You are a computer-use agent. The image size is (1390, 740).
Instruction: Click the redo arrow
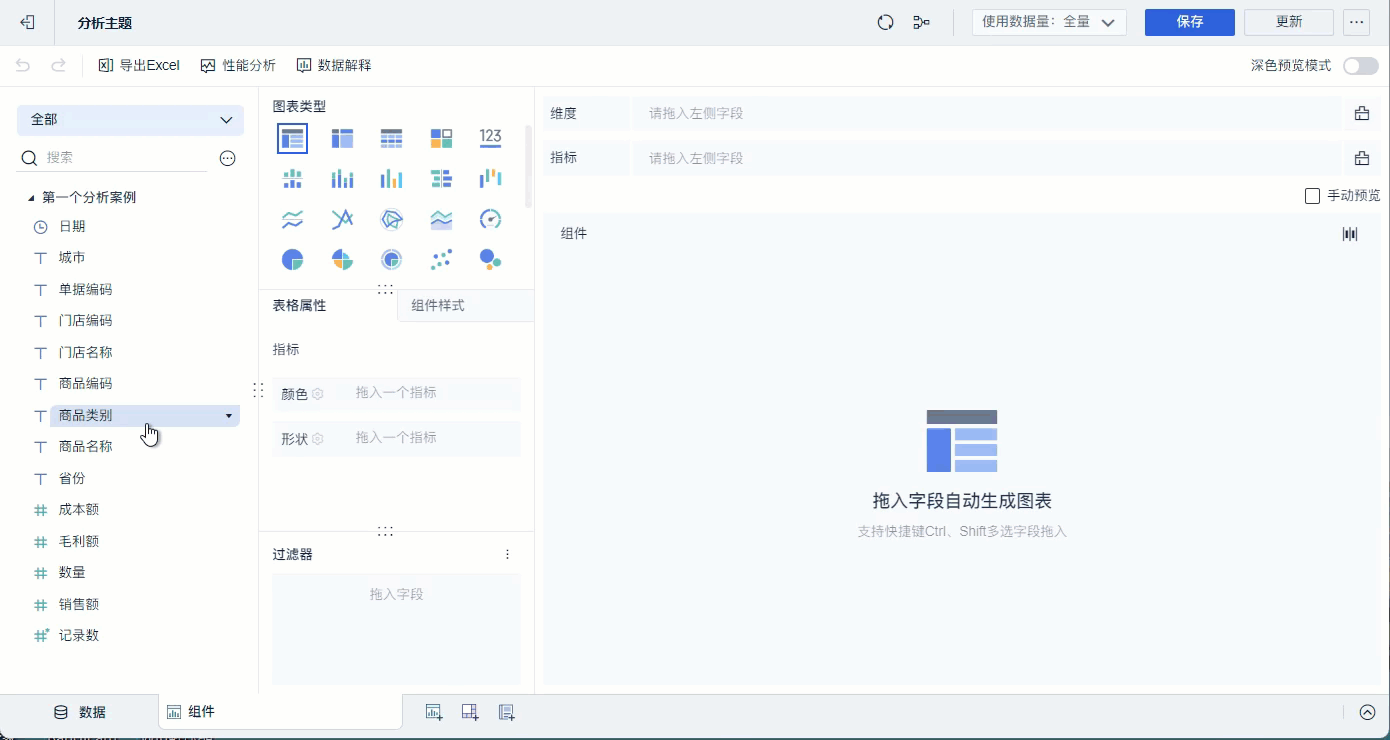58,65
